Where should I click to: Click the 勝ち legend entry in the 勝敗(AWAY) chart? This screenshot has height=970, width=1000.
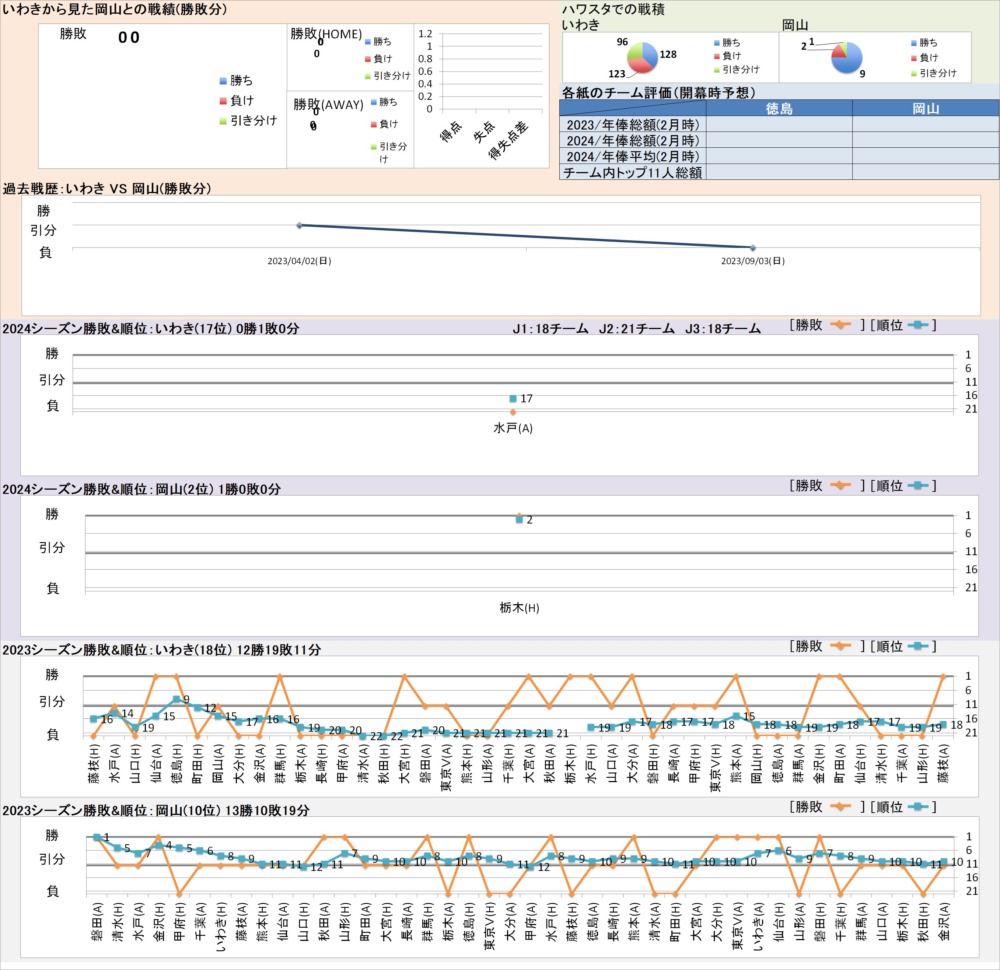click(x=384, y=102)
